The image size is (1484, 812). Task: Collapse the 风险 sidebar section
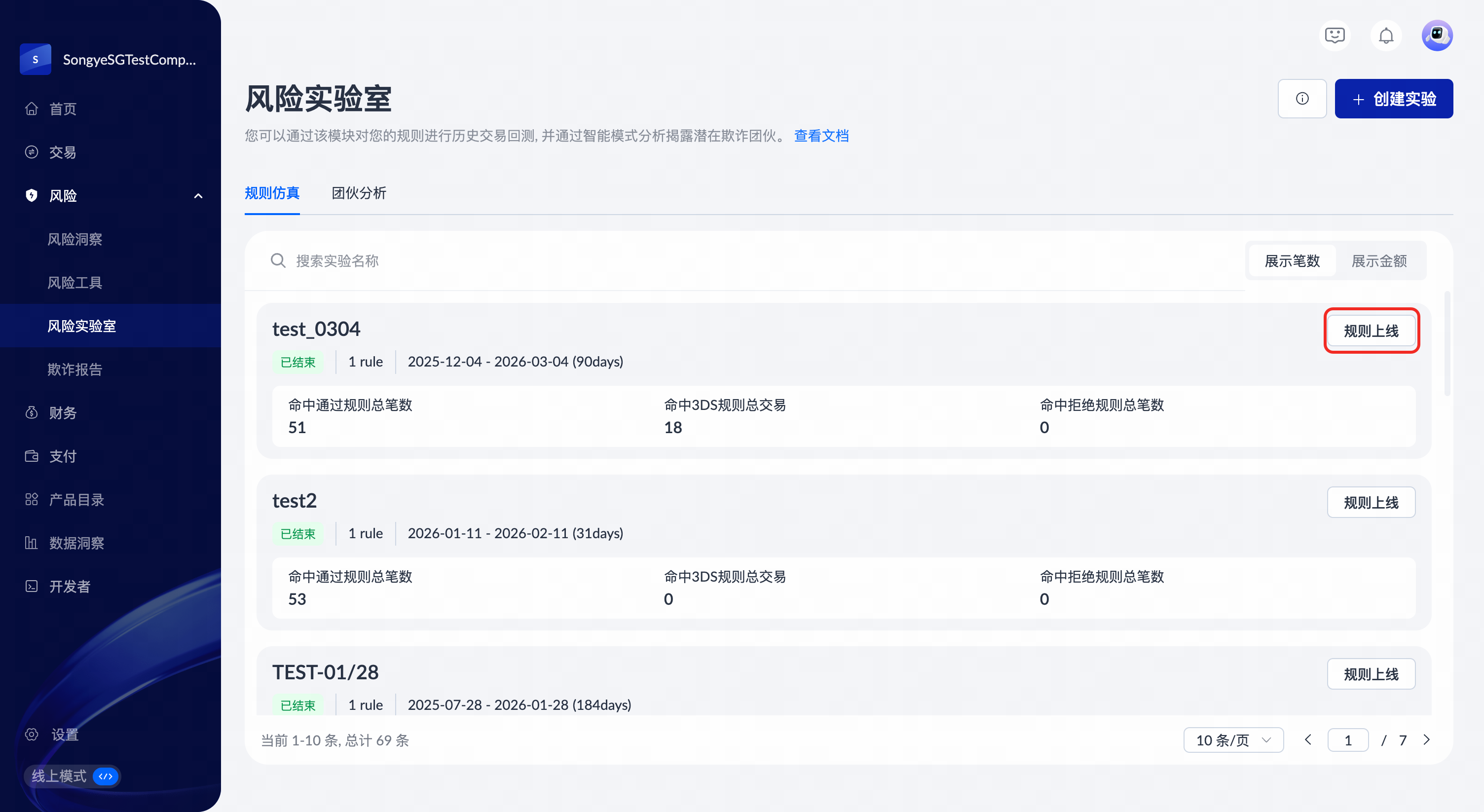tap(198, 196)
